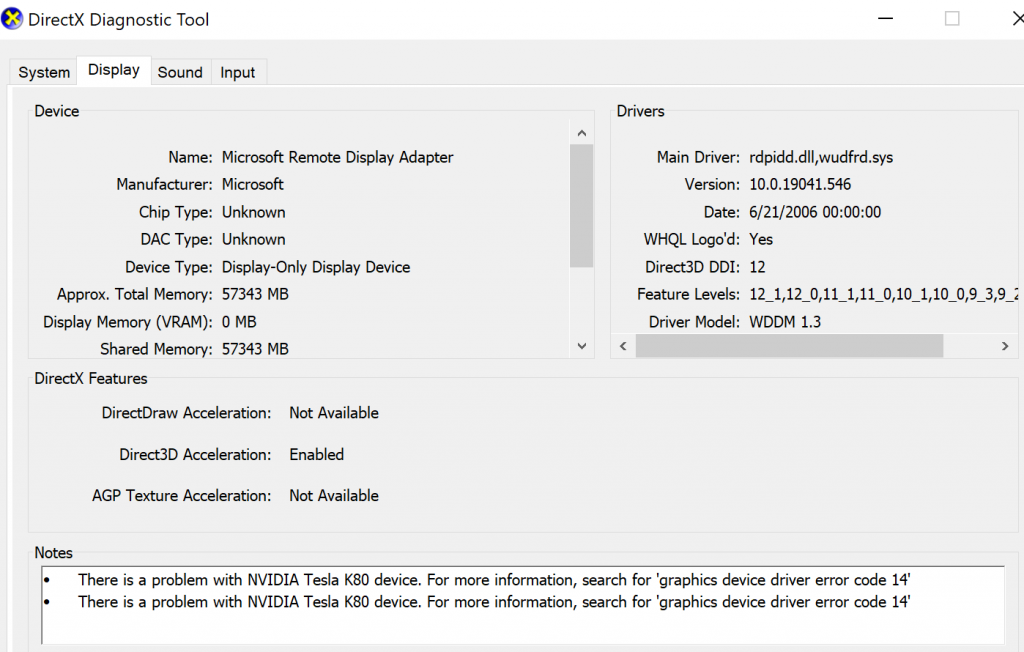The width and height of the screenshot is (1024, 652).
Task: Click the 'Notes' group heading
Action: [54, 553]
